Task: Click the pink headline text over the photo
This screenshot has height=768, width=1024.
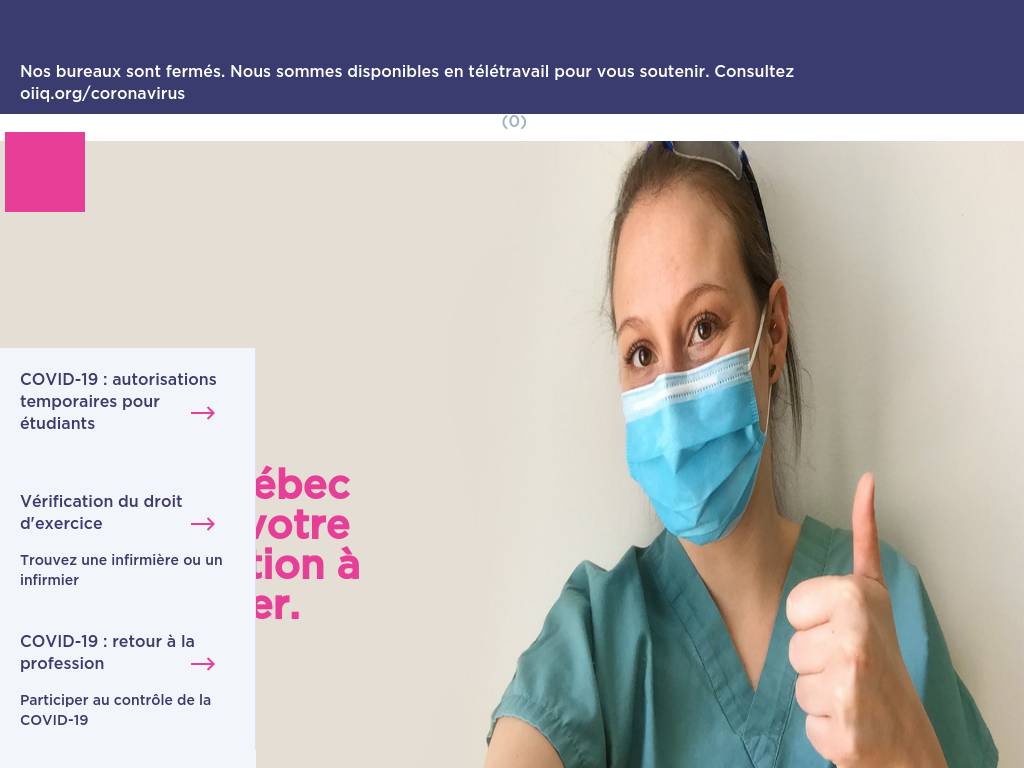Action: pos(307,544)
